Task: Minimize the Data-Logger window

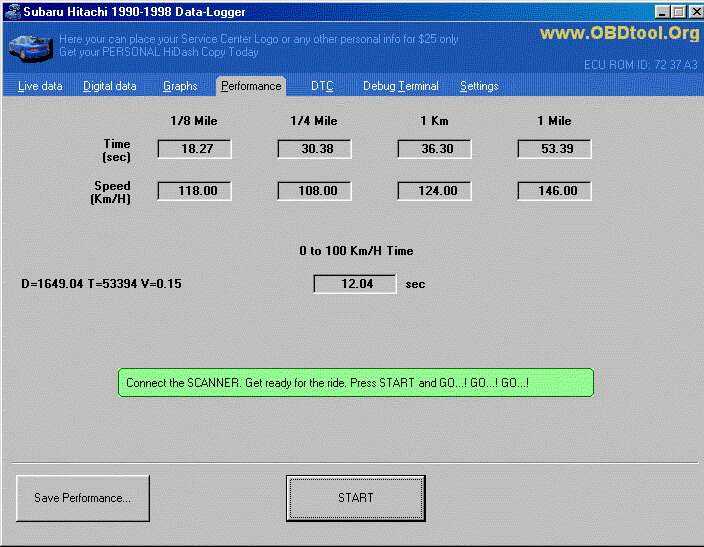Action: (x=662, y=12)
